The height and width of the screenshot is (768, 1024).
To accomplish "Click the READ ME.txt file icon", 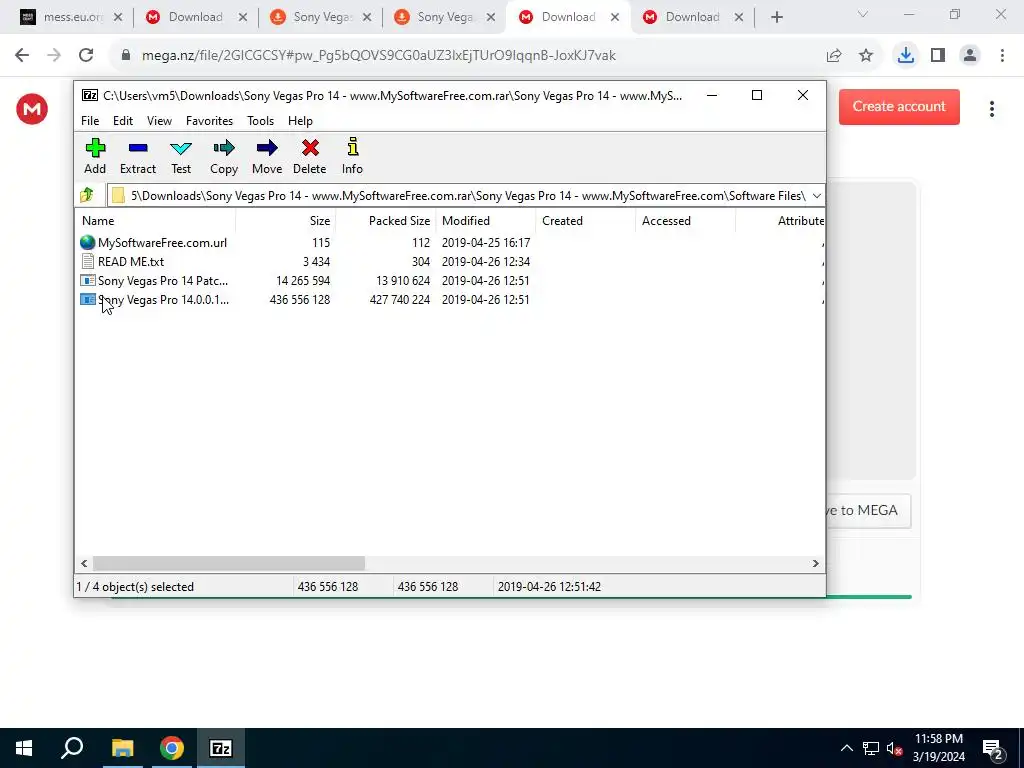I will 88,261.
